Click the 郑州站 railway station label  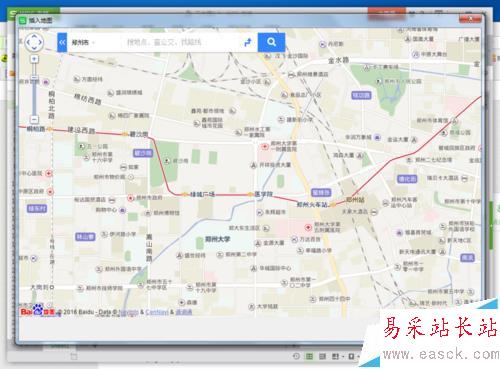point(355,200)
